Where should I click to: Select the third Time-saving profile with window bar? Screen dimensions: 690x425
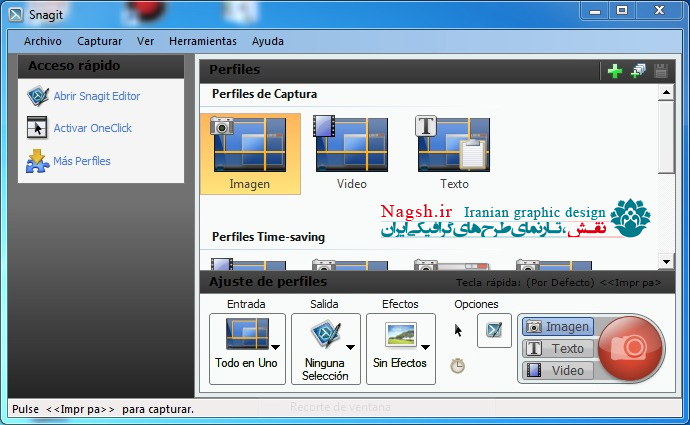pos(452,264)
